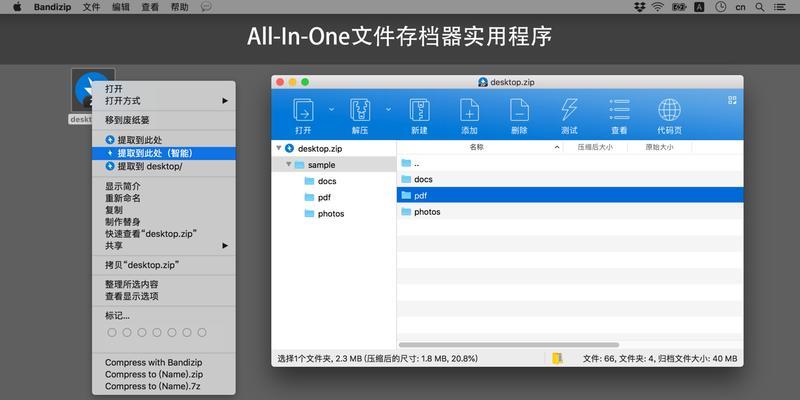The width and height of the screenshot is (800, 400).
Task: Click the 测试 test archive icon
Action: (x=569, y=110)
